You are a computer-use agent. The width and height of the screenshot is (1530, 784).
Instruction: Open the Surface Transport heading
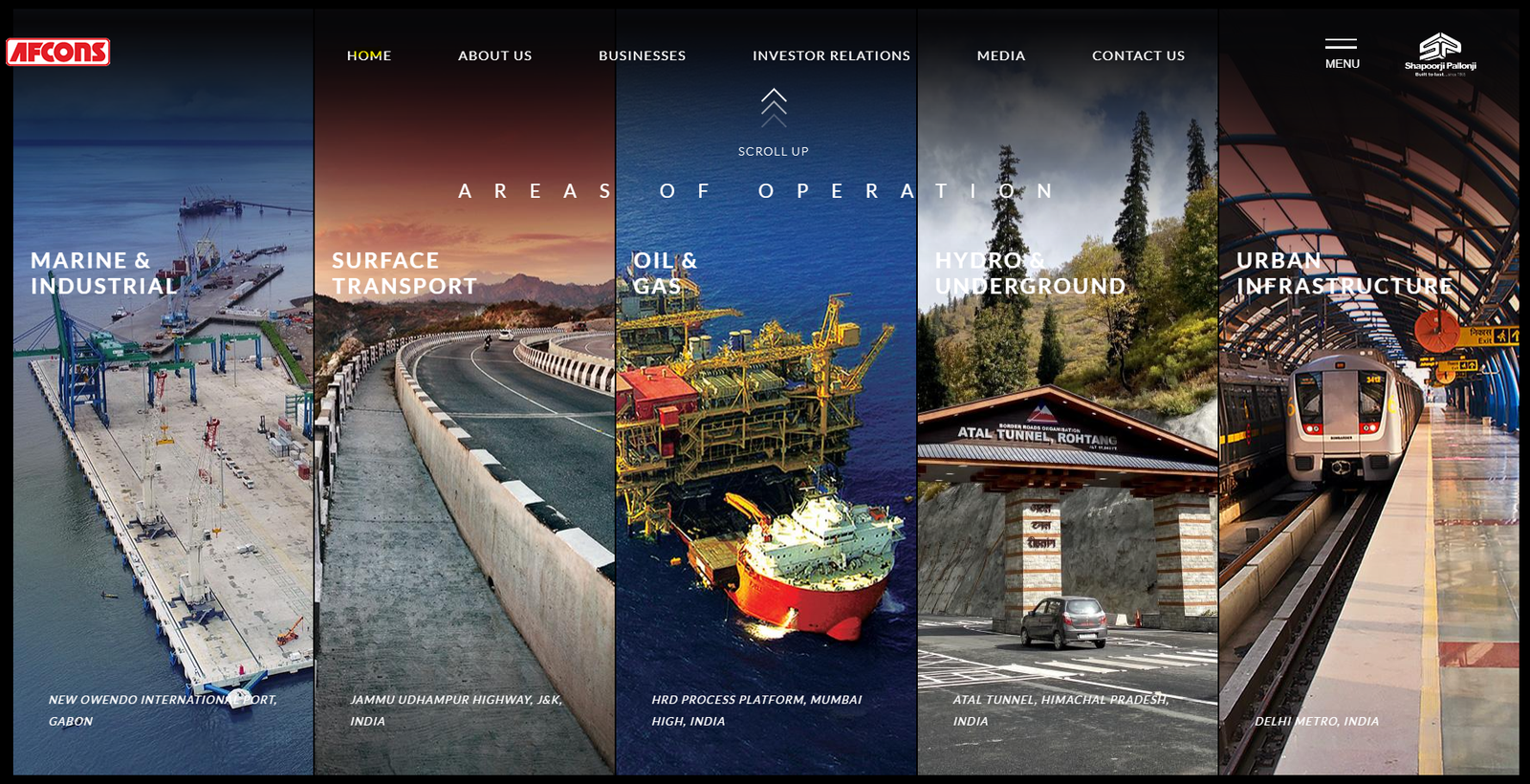click(404, 273)
